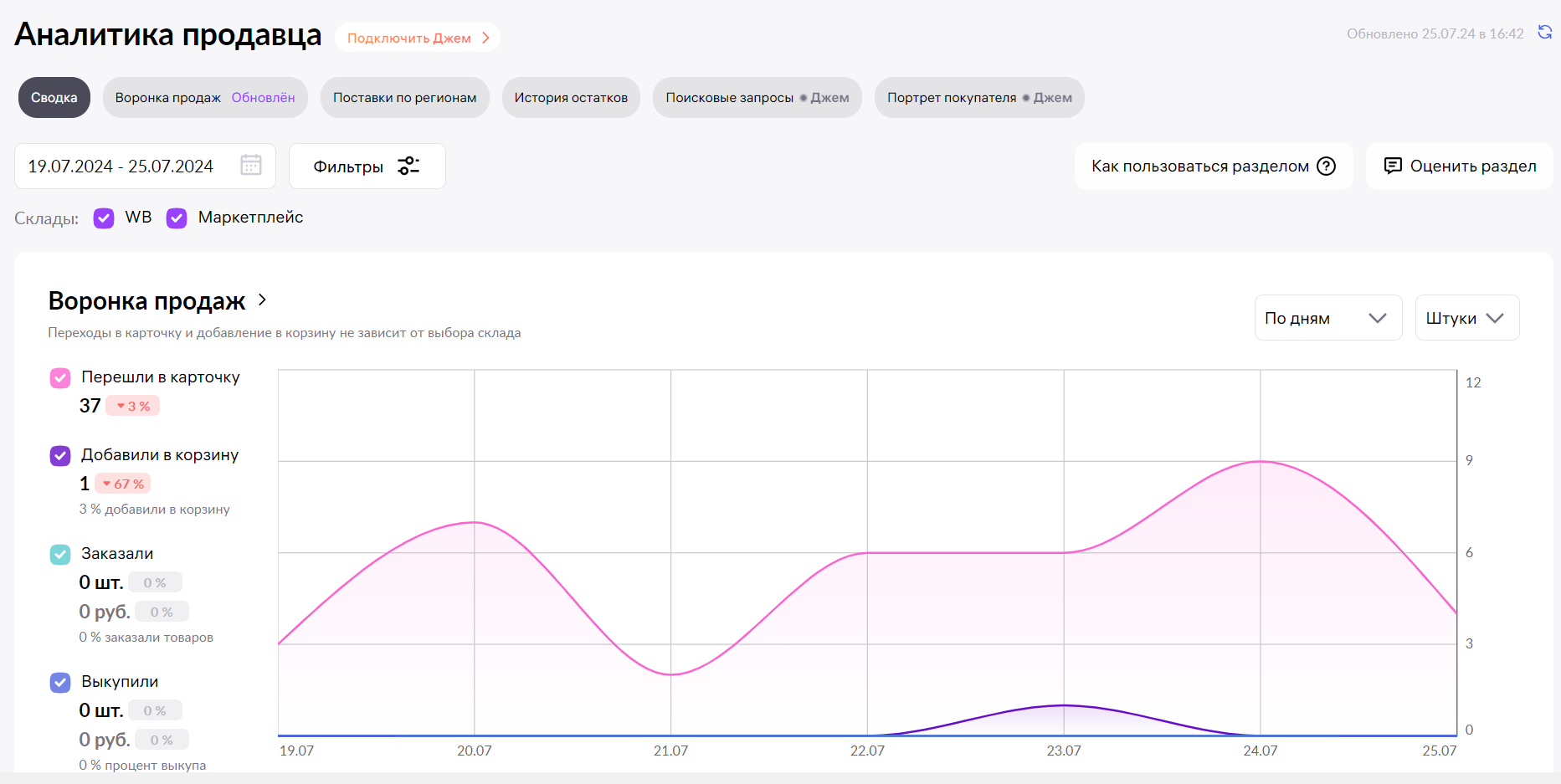Viewport: 1561px width, 784px height.
Task: Click the 67 % decrease badge
Action: click(x=123, y=484)
